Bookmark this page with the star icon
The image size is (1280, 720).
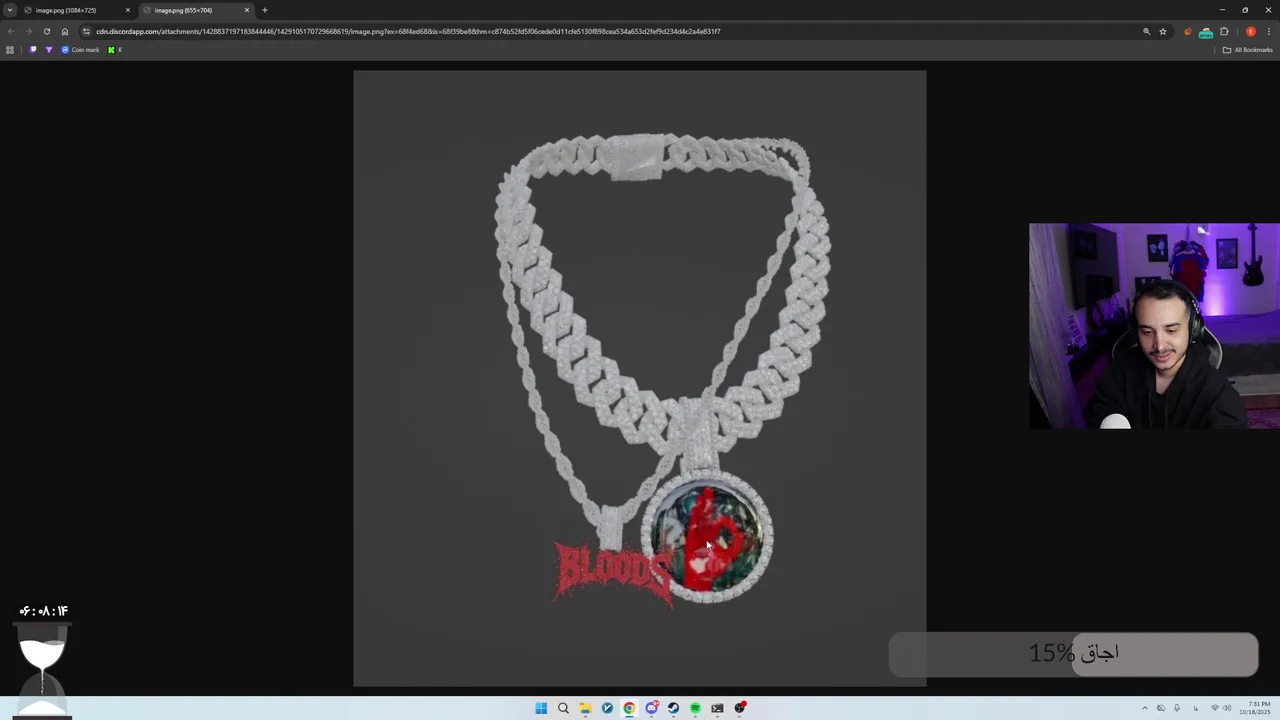(x=1163, y=31)
